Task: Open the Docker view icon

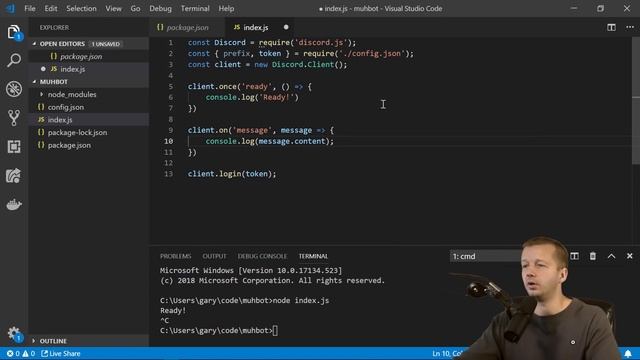Action: (13, 204)
